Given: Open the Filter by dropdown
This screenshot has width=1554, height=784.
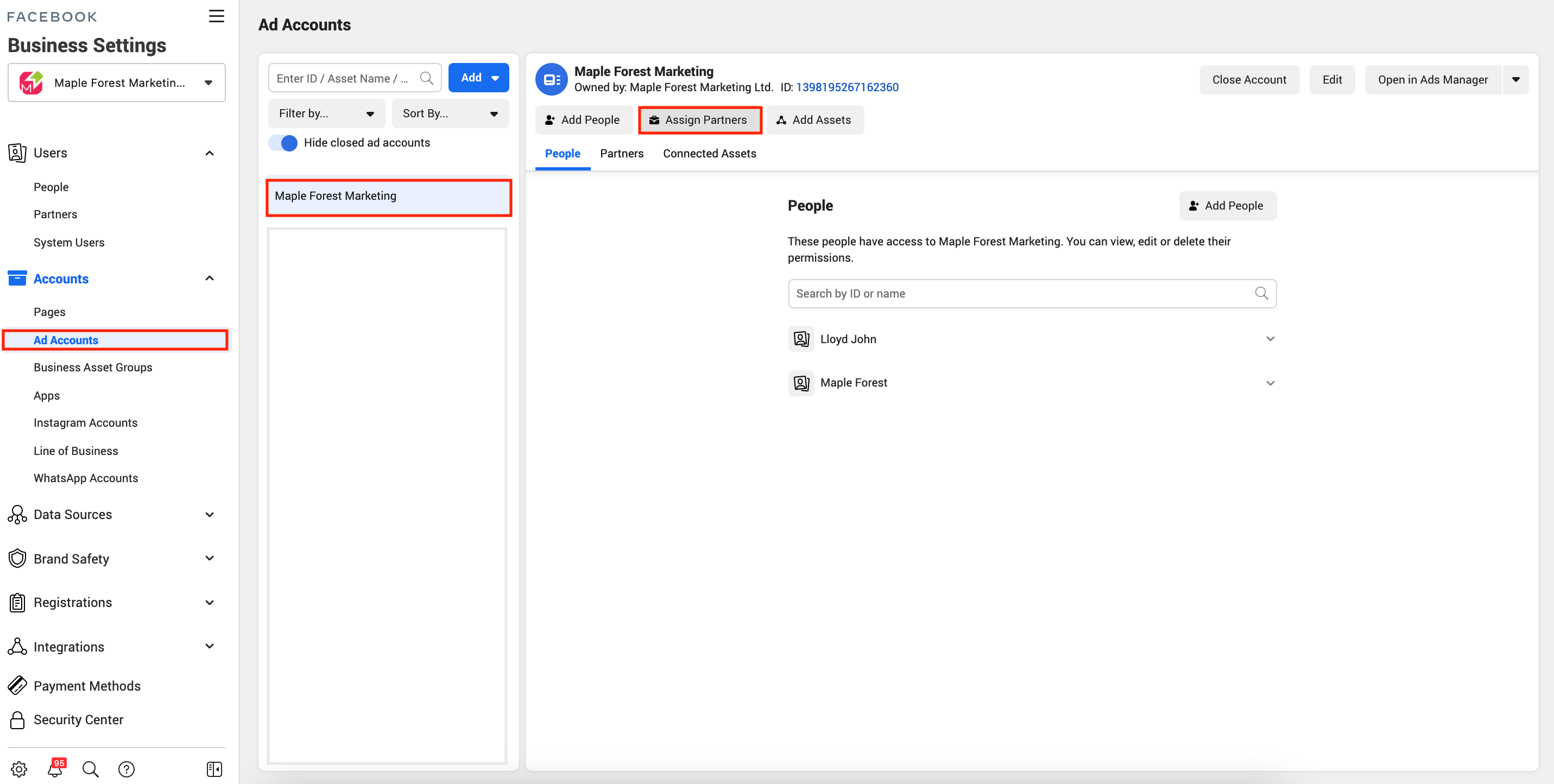Looking at the screenshot, I should [326, 113].
